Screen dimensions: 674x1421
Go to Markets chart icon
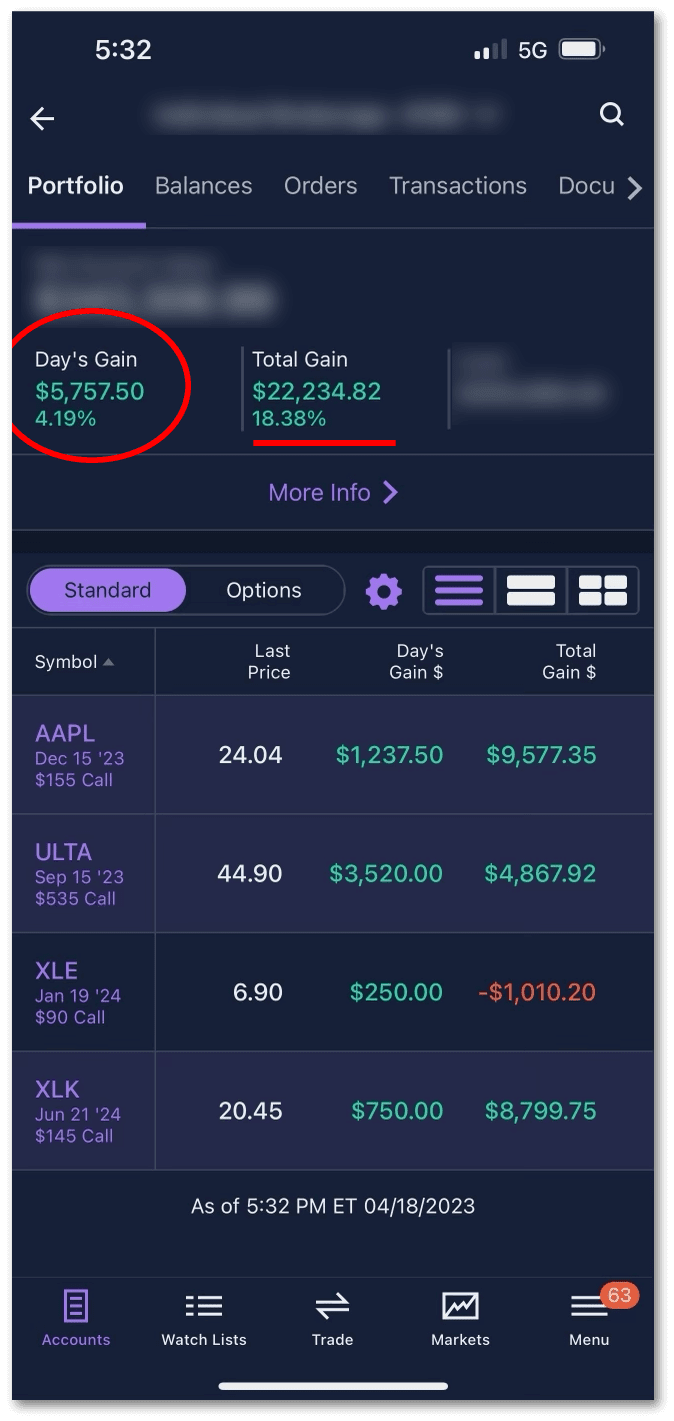tap(460, 1317)
